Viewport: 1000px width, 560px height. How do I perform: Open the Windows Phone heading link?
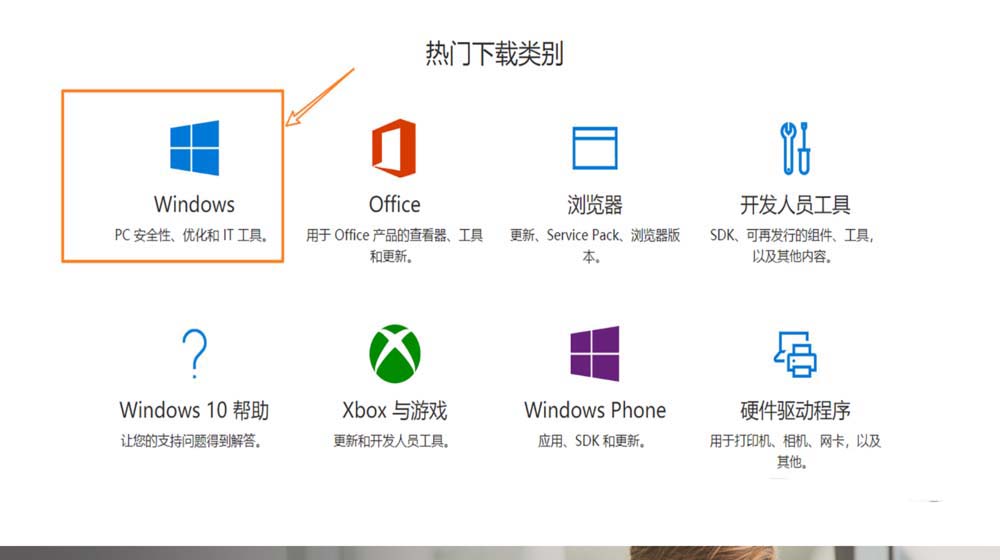coord(594,410)
